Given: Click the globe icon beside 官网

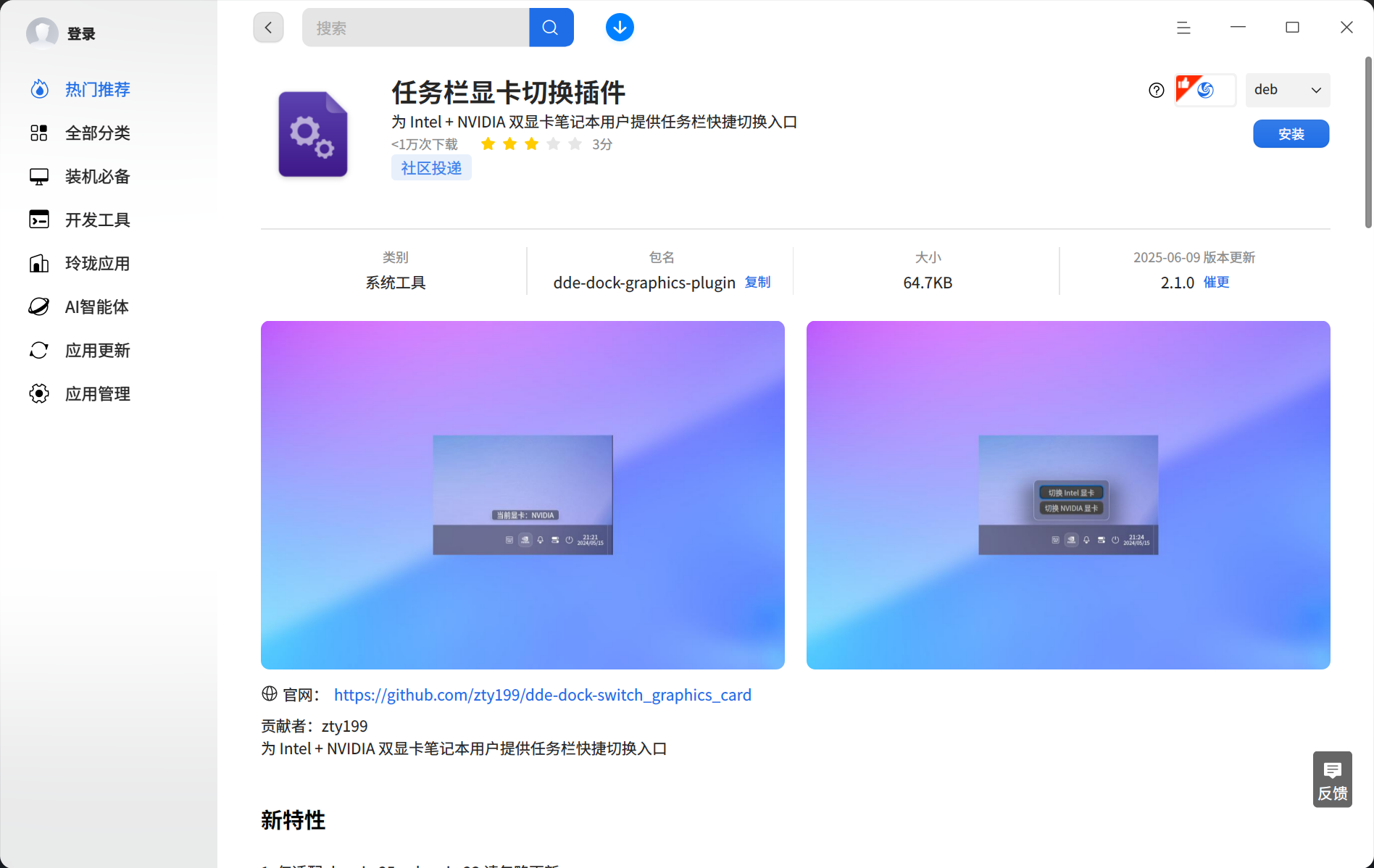Looking at the screenshot, I should point(270,693).
